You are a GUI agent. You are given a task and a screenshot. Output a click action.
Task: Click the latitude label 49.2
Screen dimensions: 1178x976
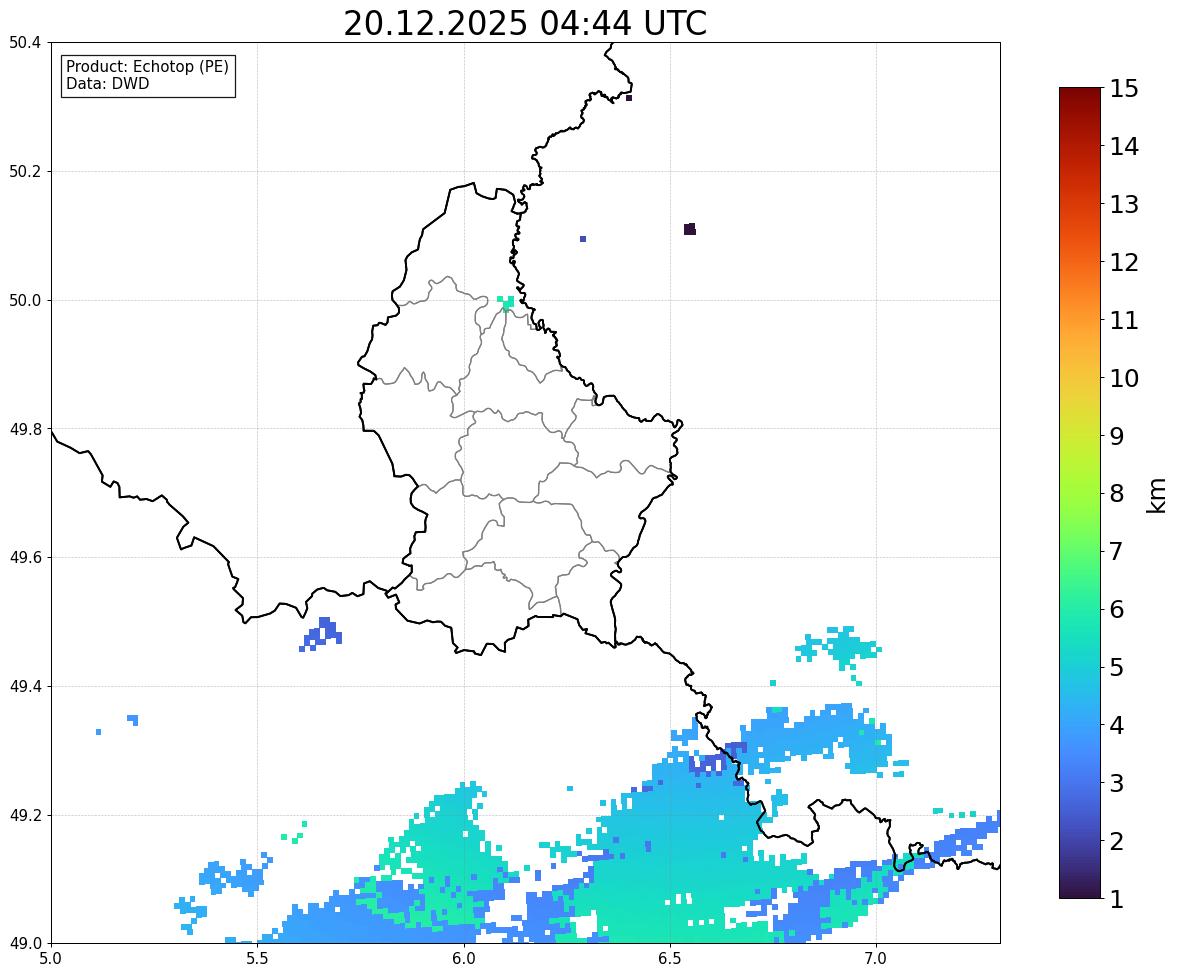tap(25, 815)
